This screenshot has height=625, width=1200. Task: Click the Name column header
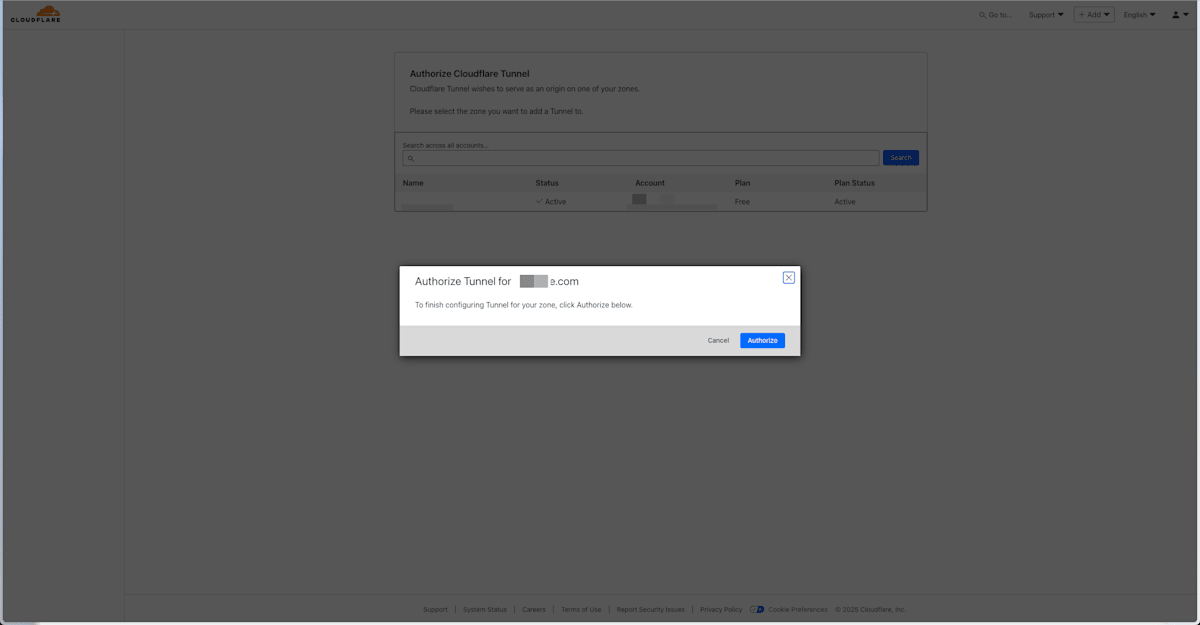tap(413, 183)
